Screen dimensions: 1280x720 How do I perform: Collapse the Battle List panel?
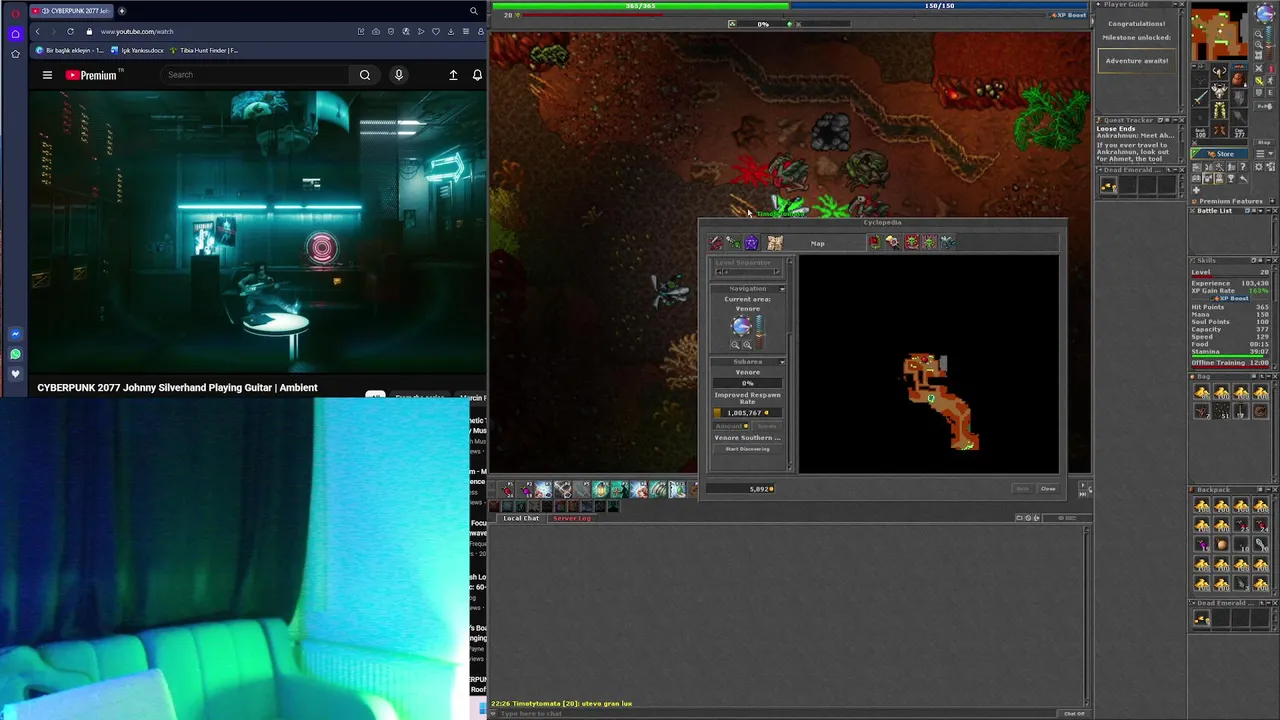tap(1268, 211)
